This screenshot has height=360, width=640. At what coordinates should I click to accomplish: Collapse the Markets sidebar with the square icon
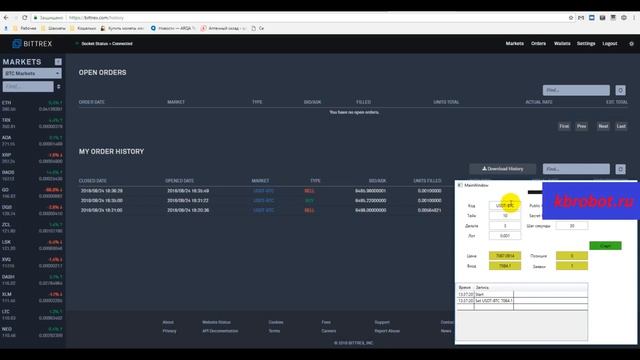click(58, 62)
